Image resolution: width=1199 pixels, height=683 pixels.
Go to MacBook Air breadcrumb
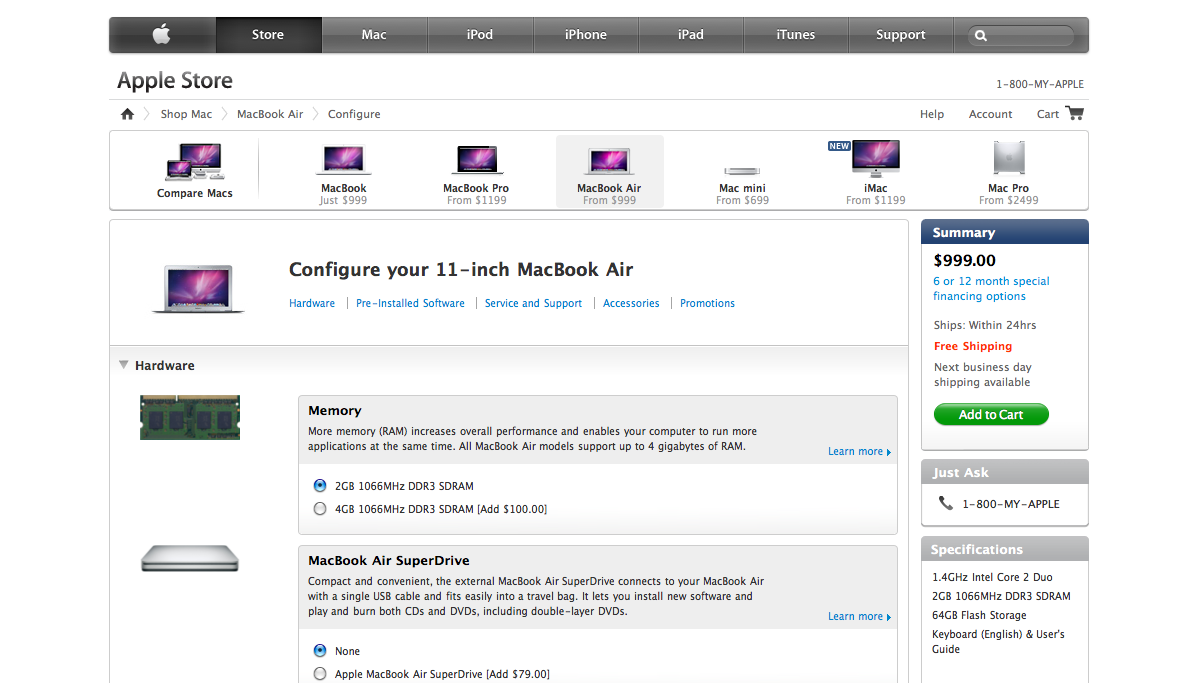point(270,114)
